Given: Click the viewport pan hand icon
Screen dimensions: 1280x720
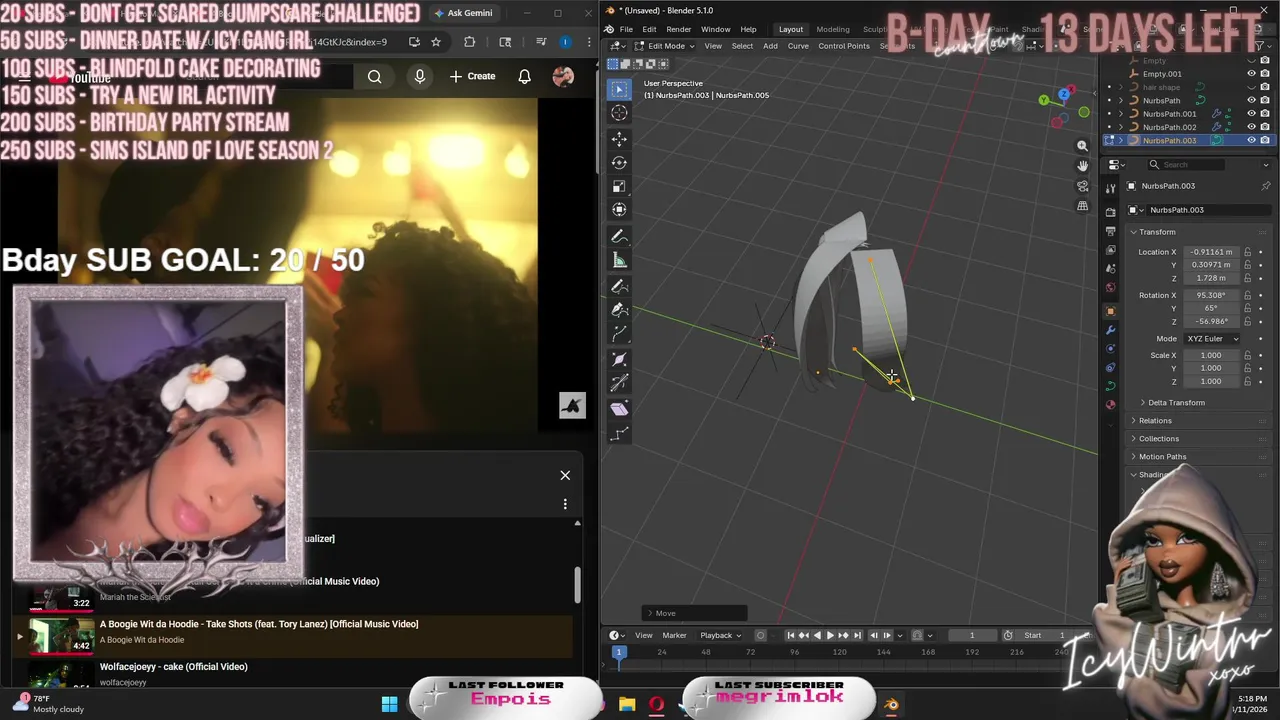Looking at the screenshot, I should [x=1082, y=166].
